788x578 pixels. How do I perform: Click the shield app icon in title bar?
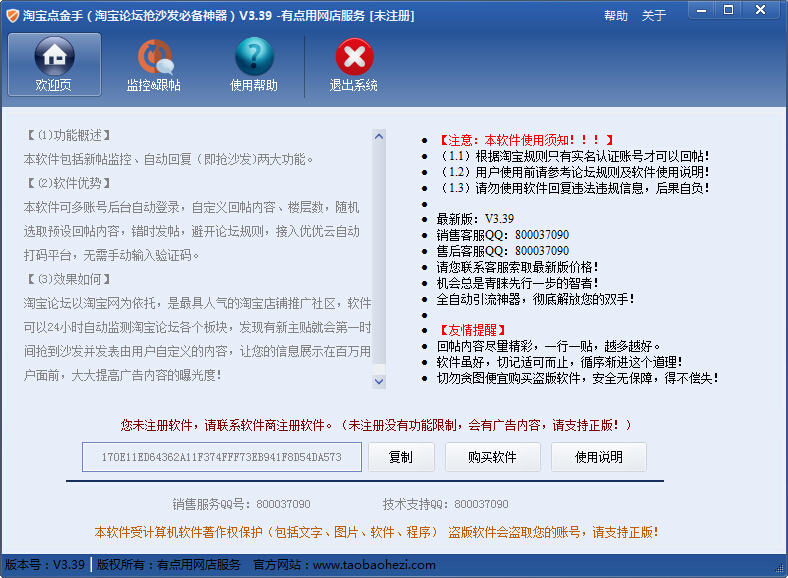(x=12, y=15)
